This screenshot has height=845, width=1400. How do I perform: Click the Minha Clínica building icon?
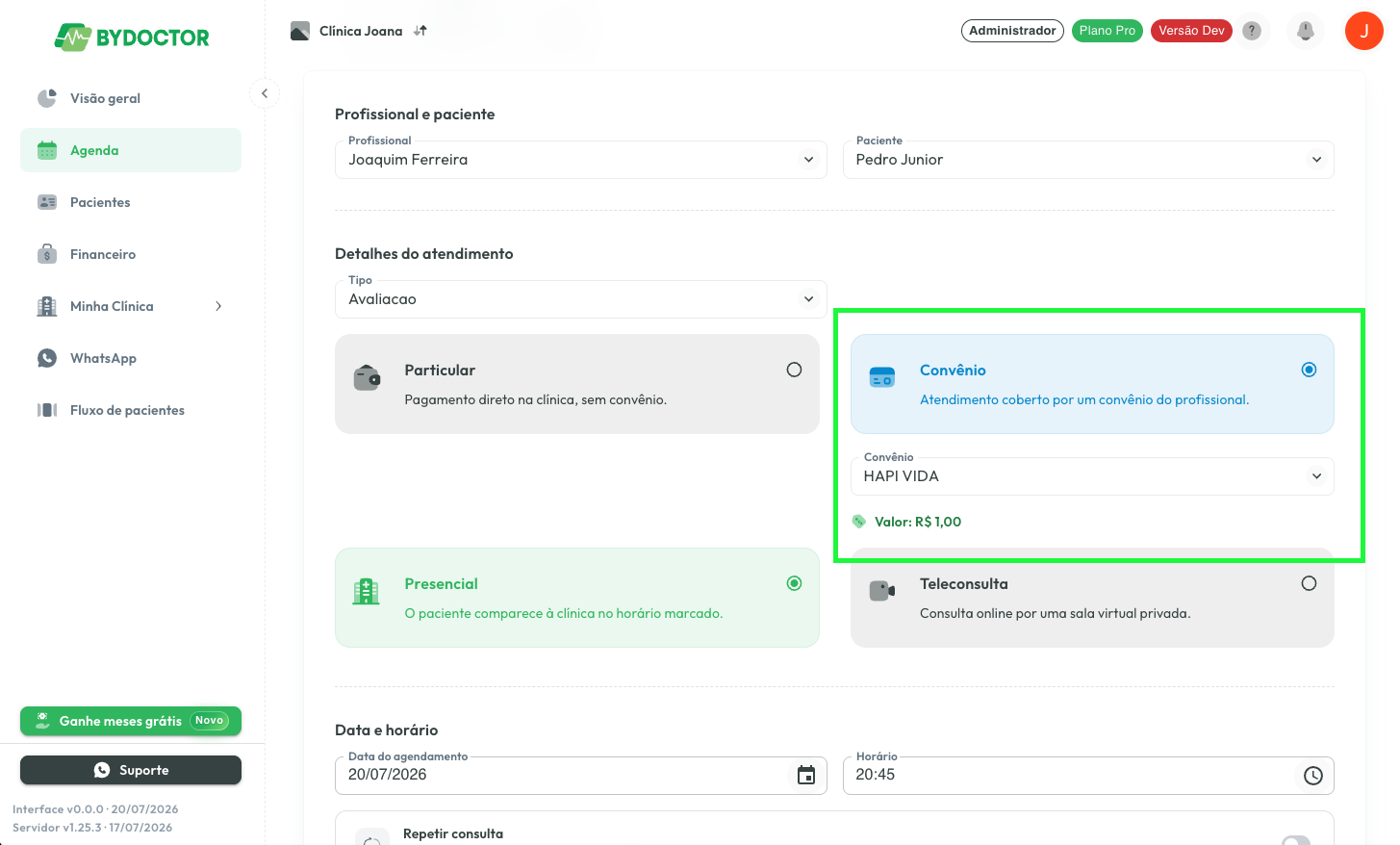click(47, 306)
